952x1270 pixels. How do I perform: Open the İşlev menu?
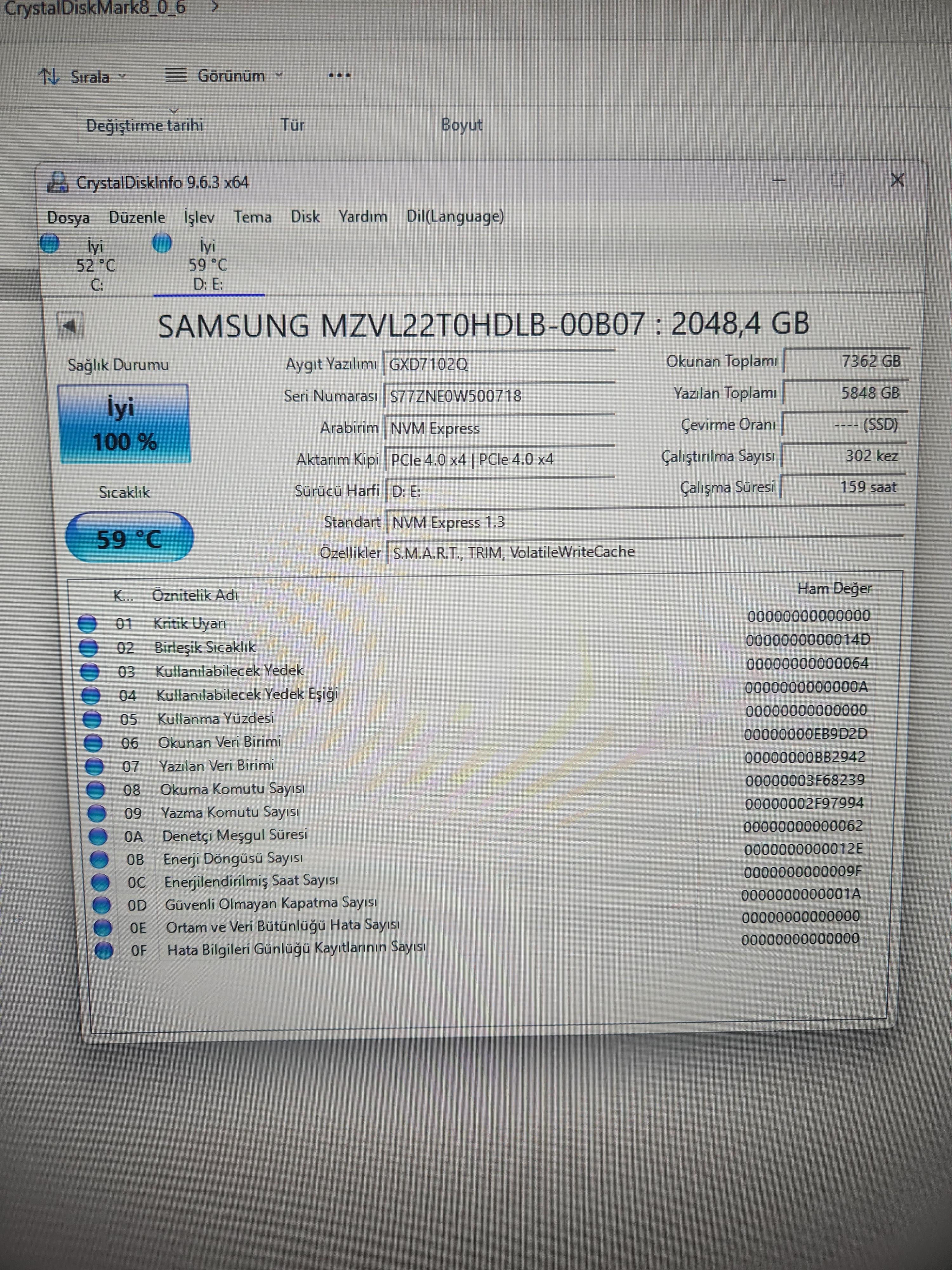[x=199, y=217]
